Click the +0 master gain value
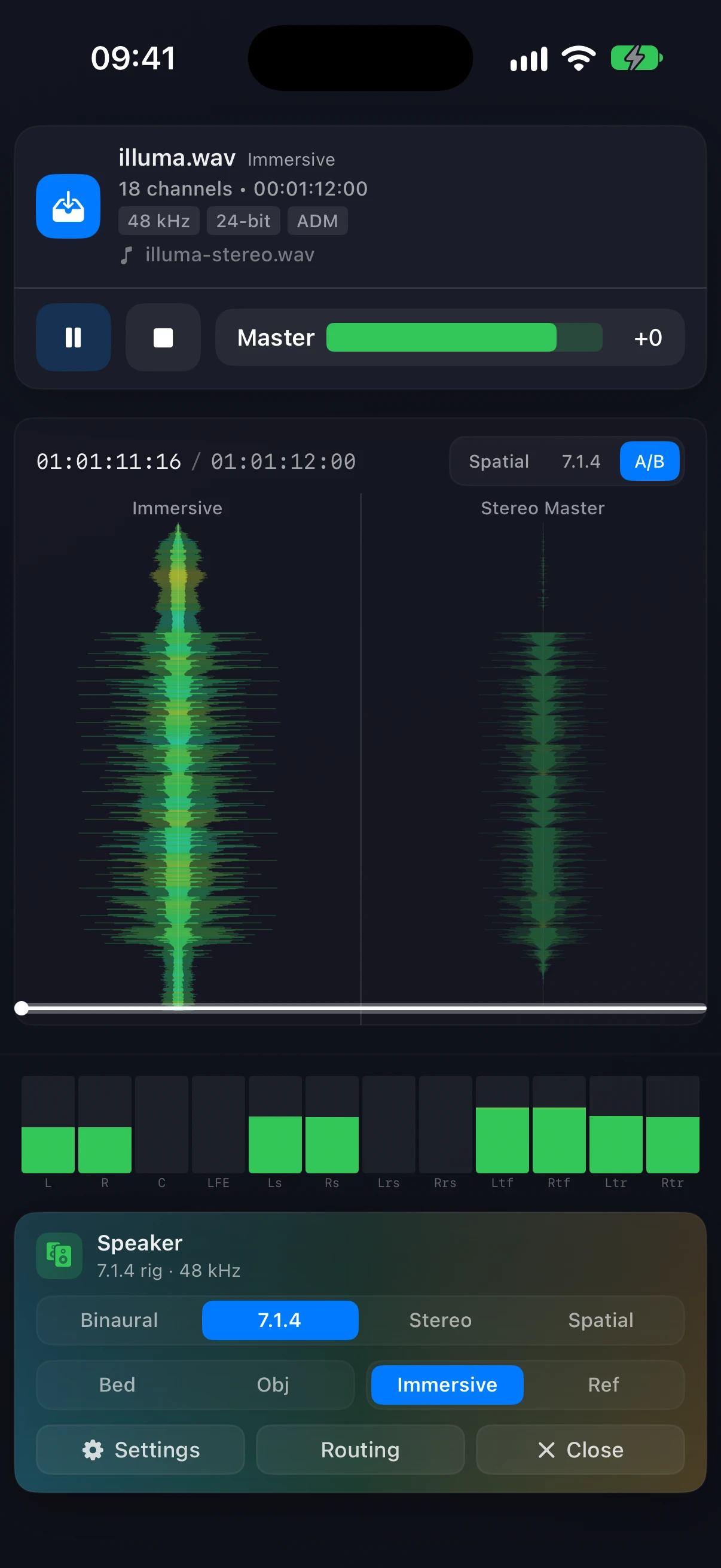The height and width of the screenshot is (1568, 721). [x=647, y=337]
